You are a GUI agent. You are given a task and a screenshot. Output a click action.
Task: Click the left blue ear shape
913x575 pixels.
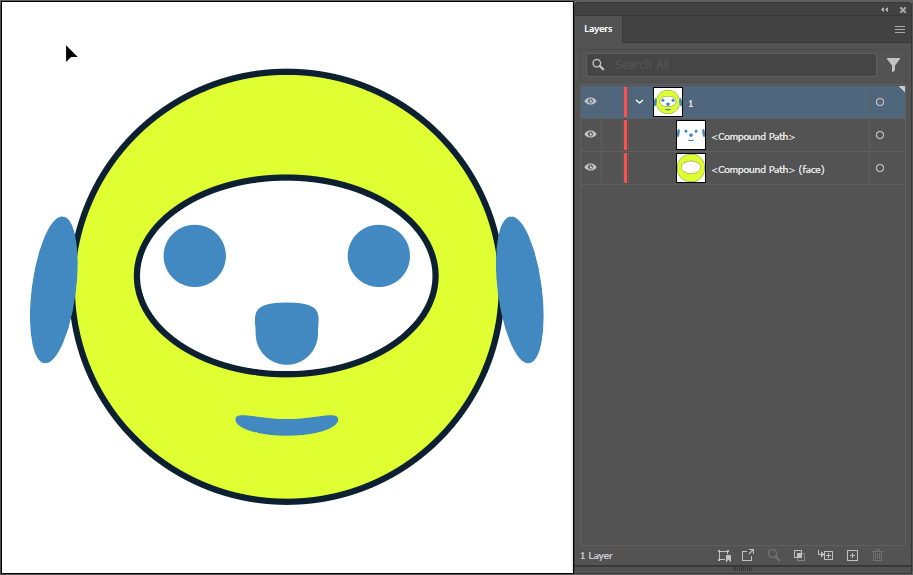[x=53, y=290]
